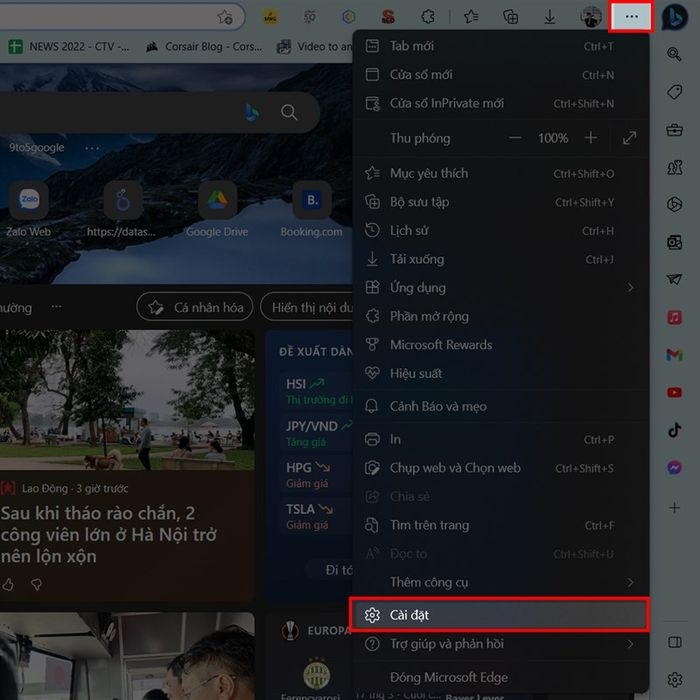The width and height of the screenshot is (700, 700).
Task: Expand Thêm công cụ submenu
Action: coord(500,583)
